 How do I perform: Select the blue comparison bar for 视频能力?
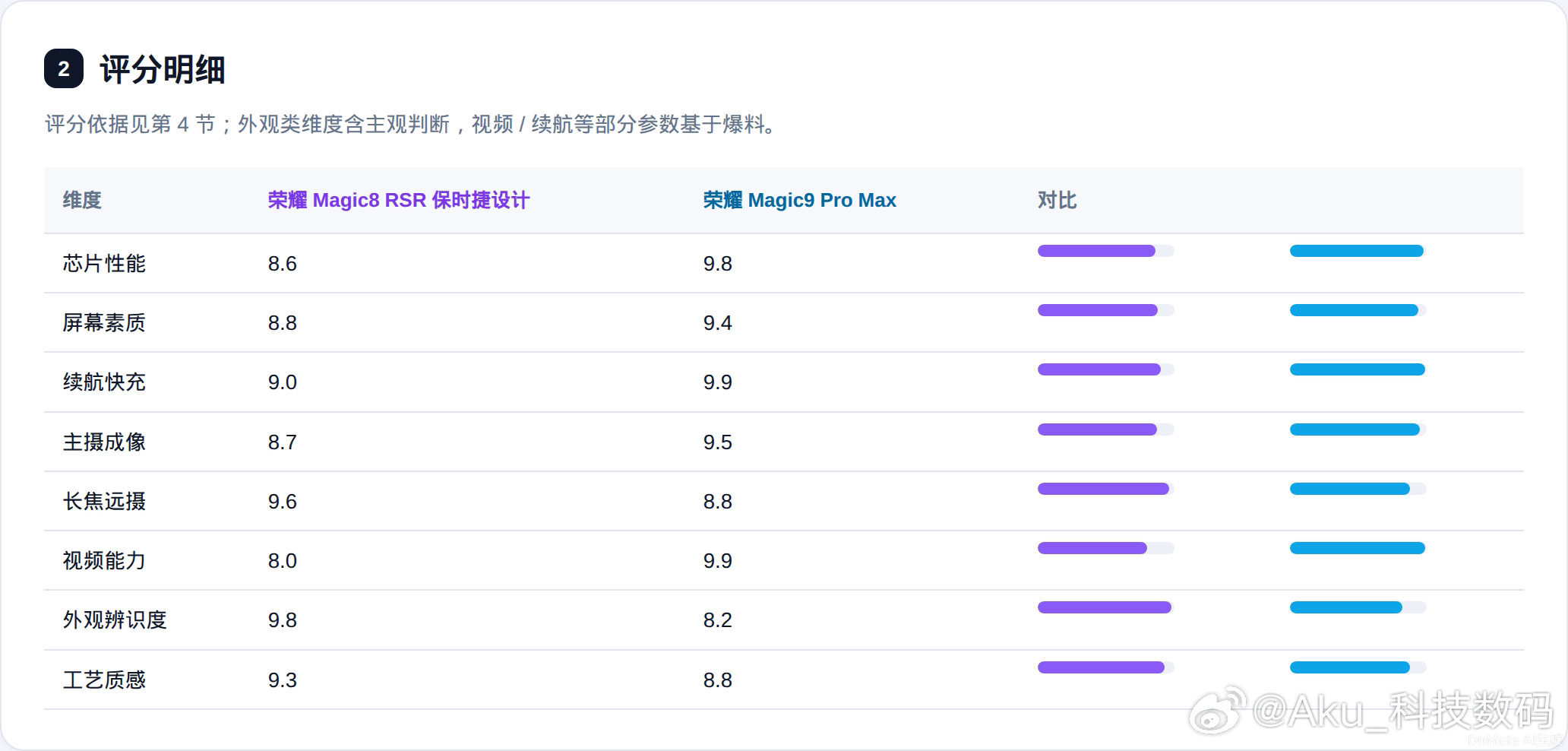pyautogui.click(x=1358, y=548)
